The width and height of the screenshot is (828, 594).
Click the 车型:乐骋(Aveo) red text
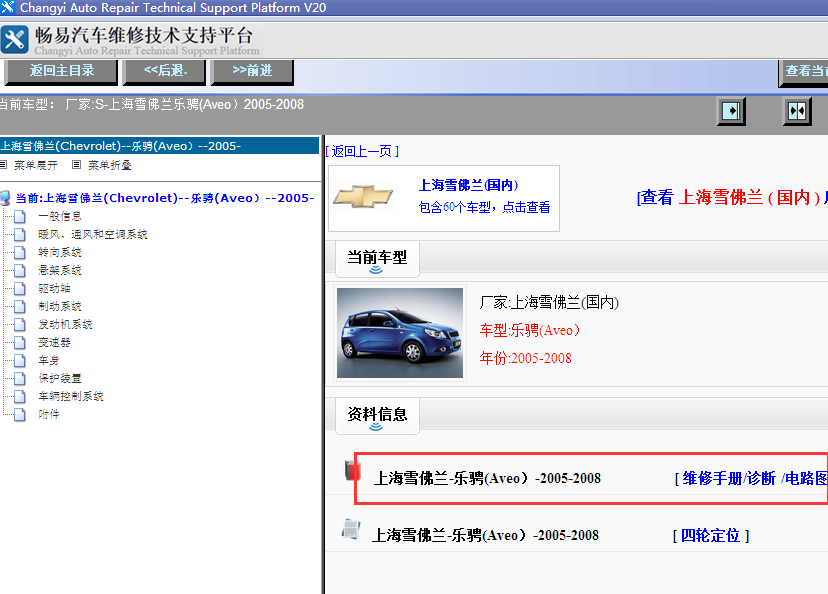530,331
